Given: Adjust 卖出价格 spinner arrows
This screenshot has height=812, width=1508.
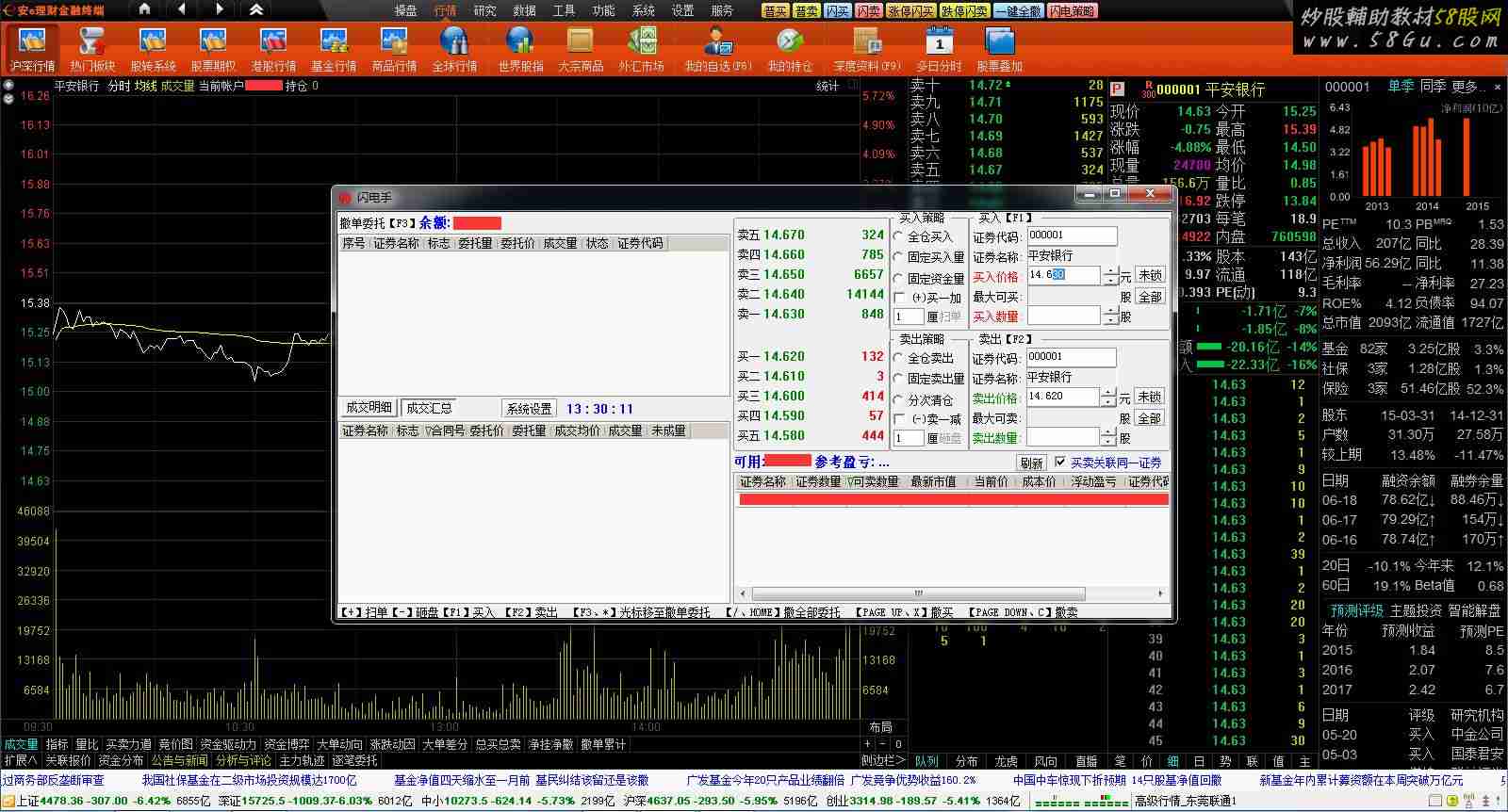Looking at the screenshot, I should pyautogui.click(x=1109, y=397).
